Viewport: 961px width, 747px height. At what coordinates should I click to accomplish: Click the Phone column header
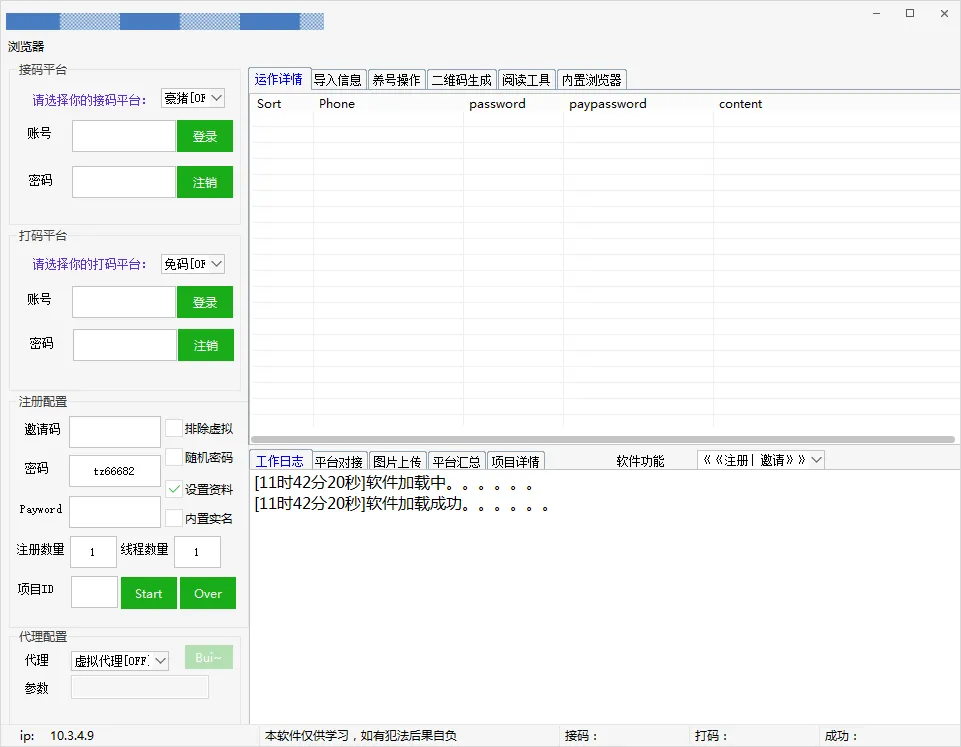[337, 104]
